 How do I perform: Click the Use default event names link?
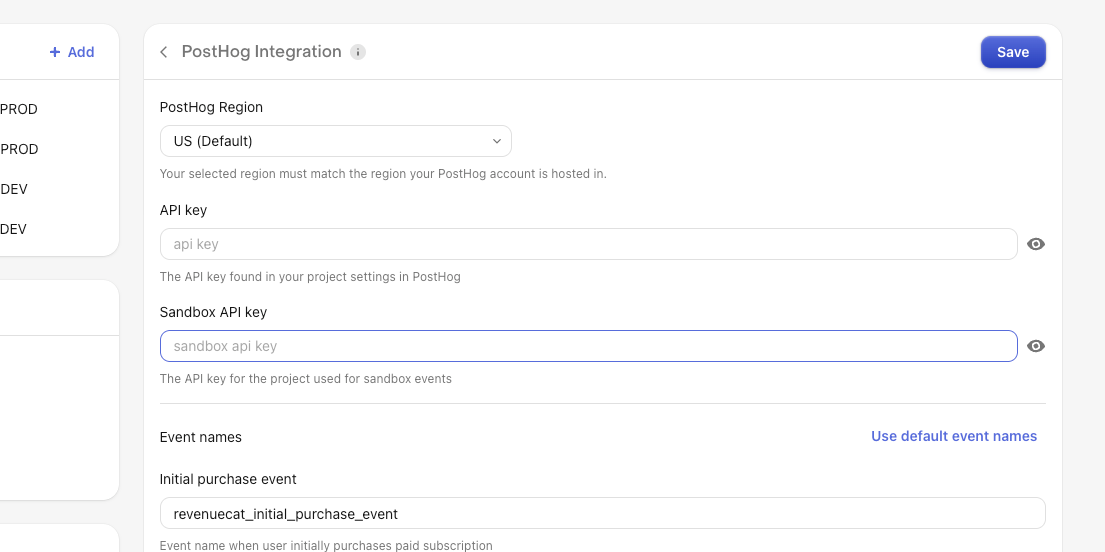click(x=953, y=436)
